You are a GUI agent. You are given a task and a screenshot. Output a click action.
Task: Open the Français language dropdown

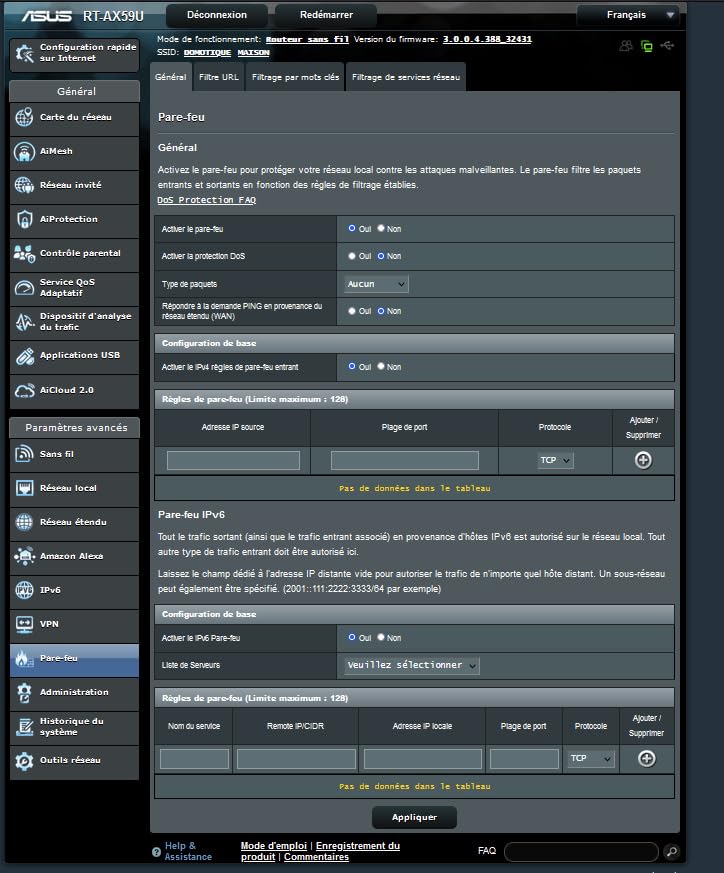pyautogui.click(x=628, y=15)
